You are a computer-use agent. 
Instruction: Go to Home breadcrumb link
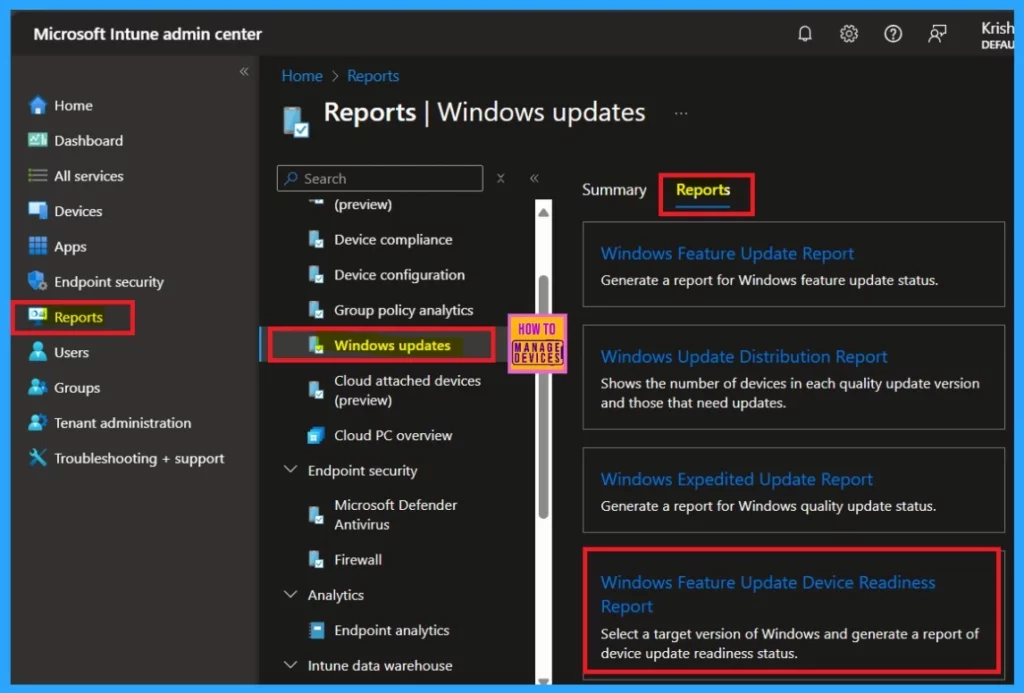point(302,76)
